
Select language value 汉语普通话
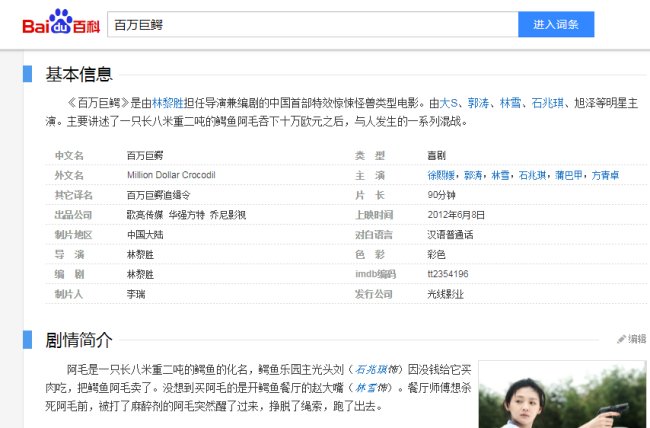point(450,235)
